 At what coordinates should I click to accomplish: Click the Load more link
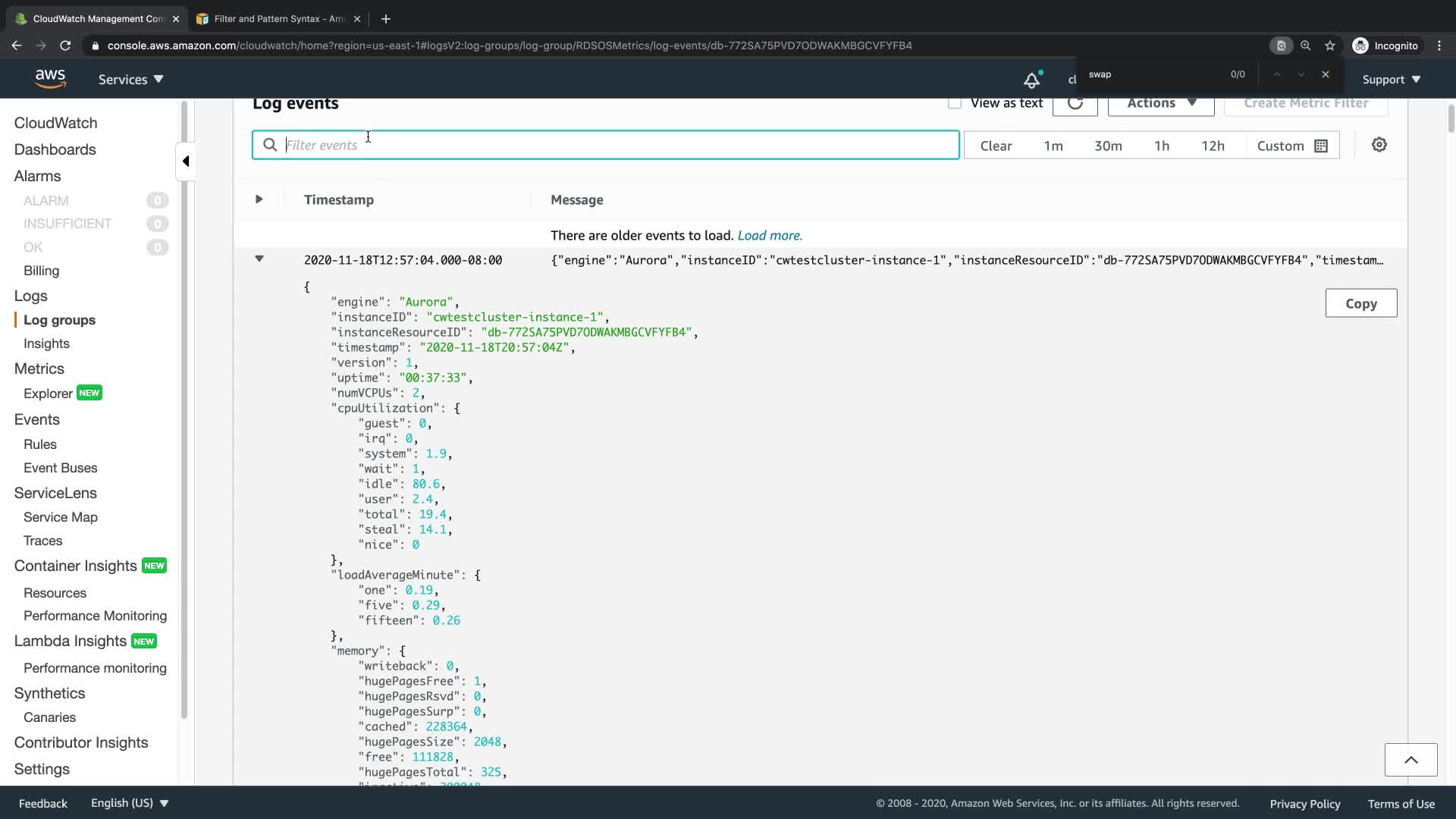770,235
